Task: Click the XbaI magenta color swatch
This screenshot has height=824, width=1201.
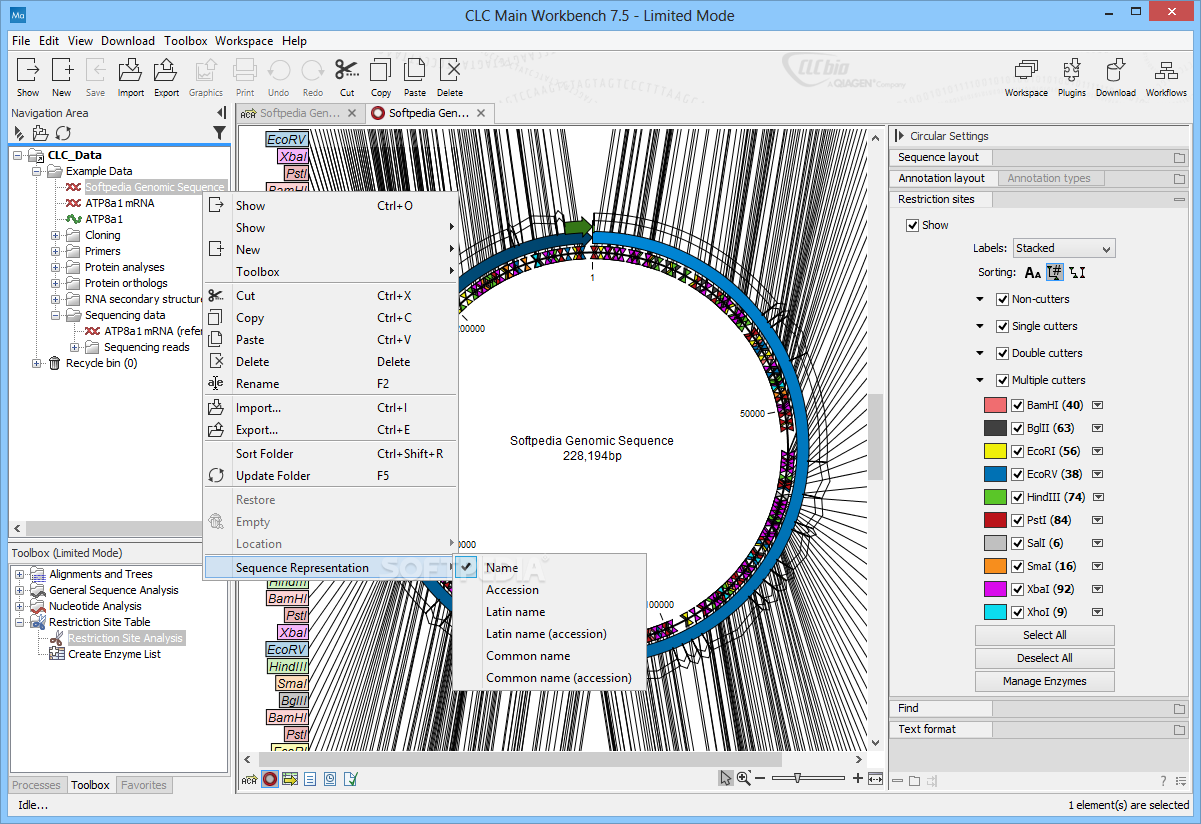Action: tap(995, 589)
